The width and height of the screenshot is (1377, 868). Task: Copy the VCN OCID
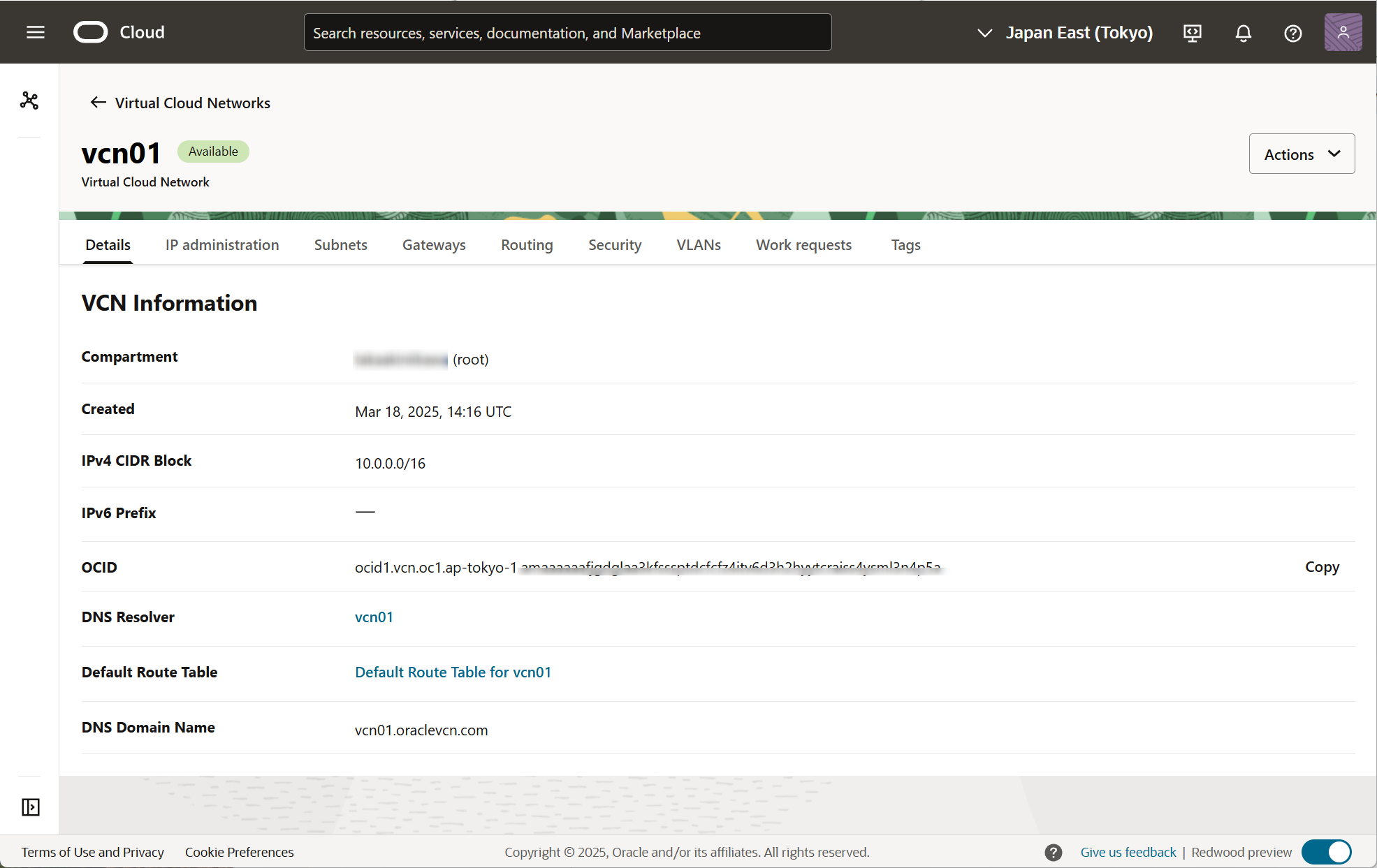click(x=1322, y=567)
